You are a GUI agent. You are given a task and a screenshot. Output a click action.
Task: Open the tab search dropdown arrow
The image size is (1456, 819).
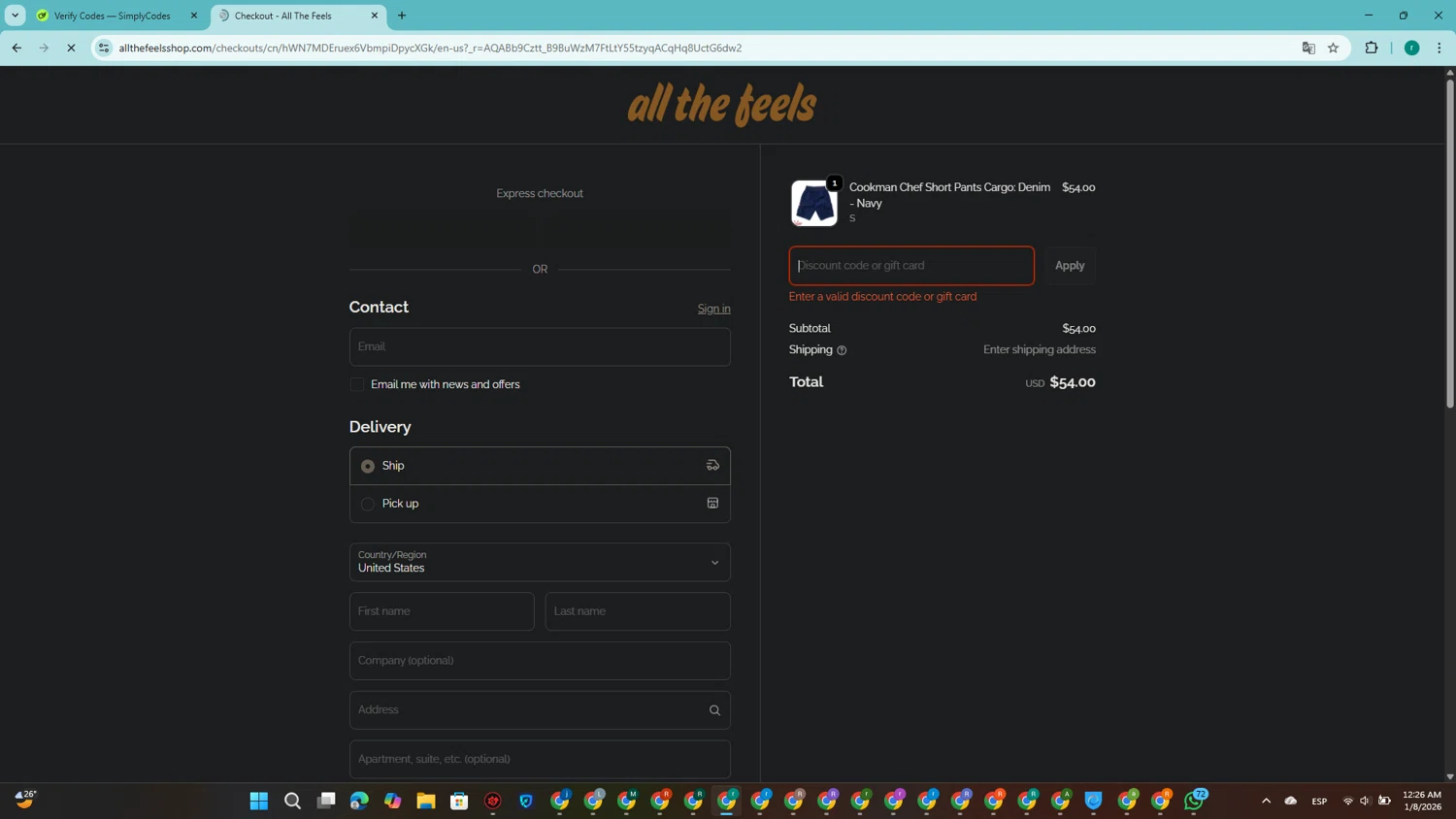16,16
